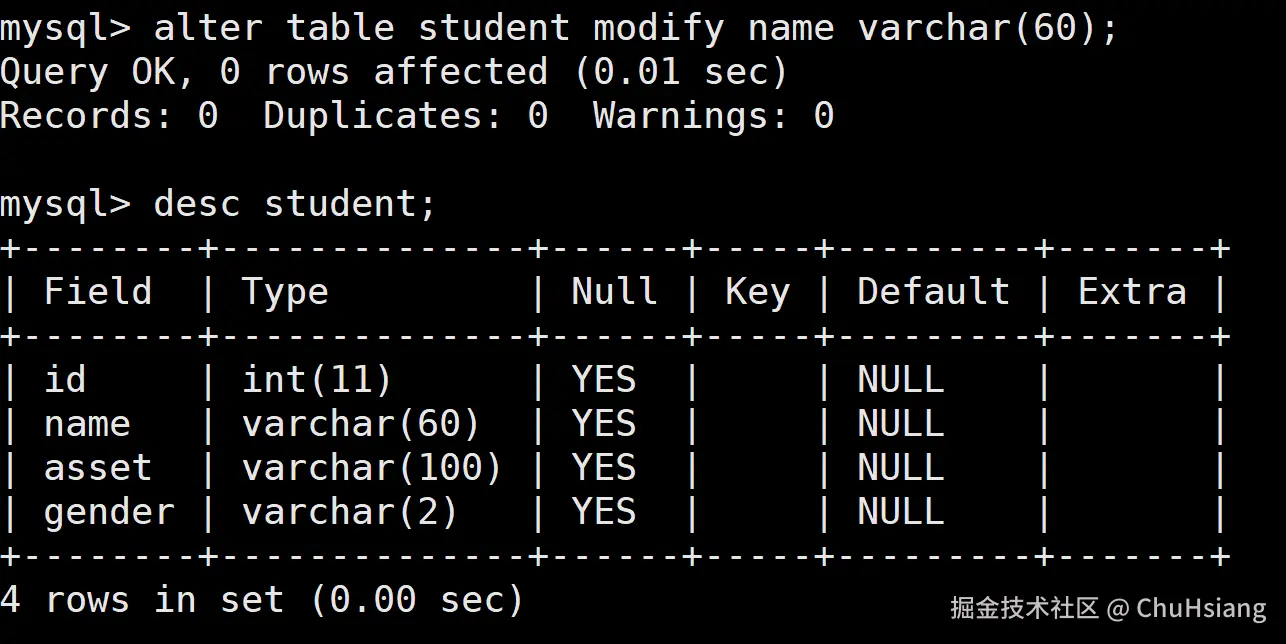Click the Field column header
The image size is (1286, 644).
tap(98, 292)
